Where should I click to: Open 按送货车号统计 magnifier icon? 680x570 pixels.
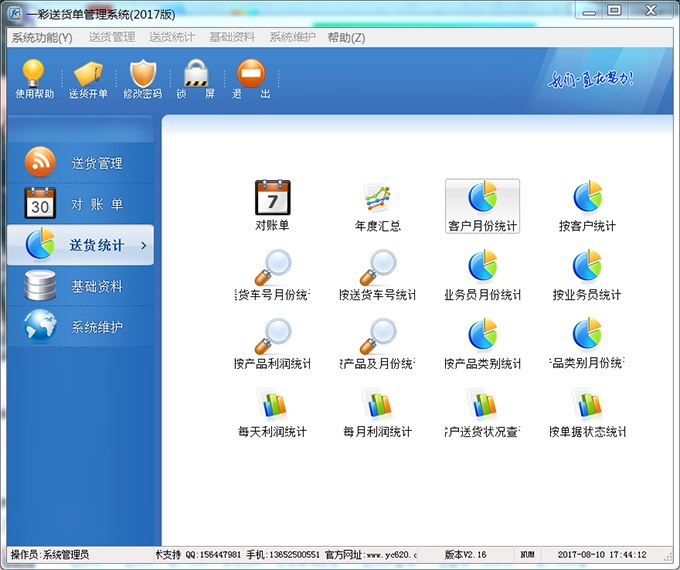[378, 275]
